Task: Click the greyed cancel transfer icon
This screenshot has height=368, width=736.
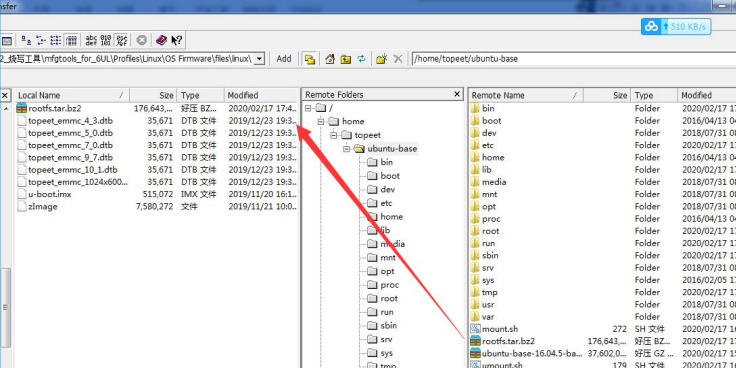Action: (142, 40)
